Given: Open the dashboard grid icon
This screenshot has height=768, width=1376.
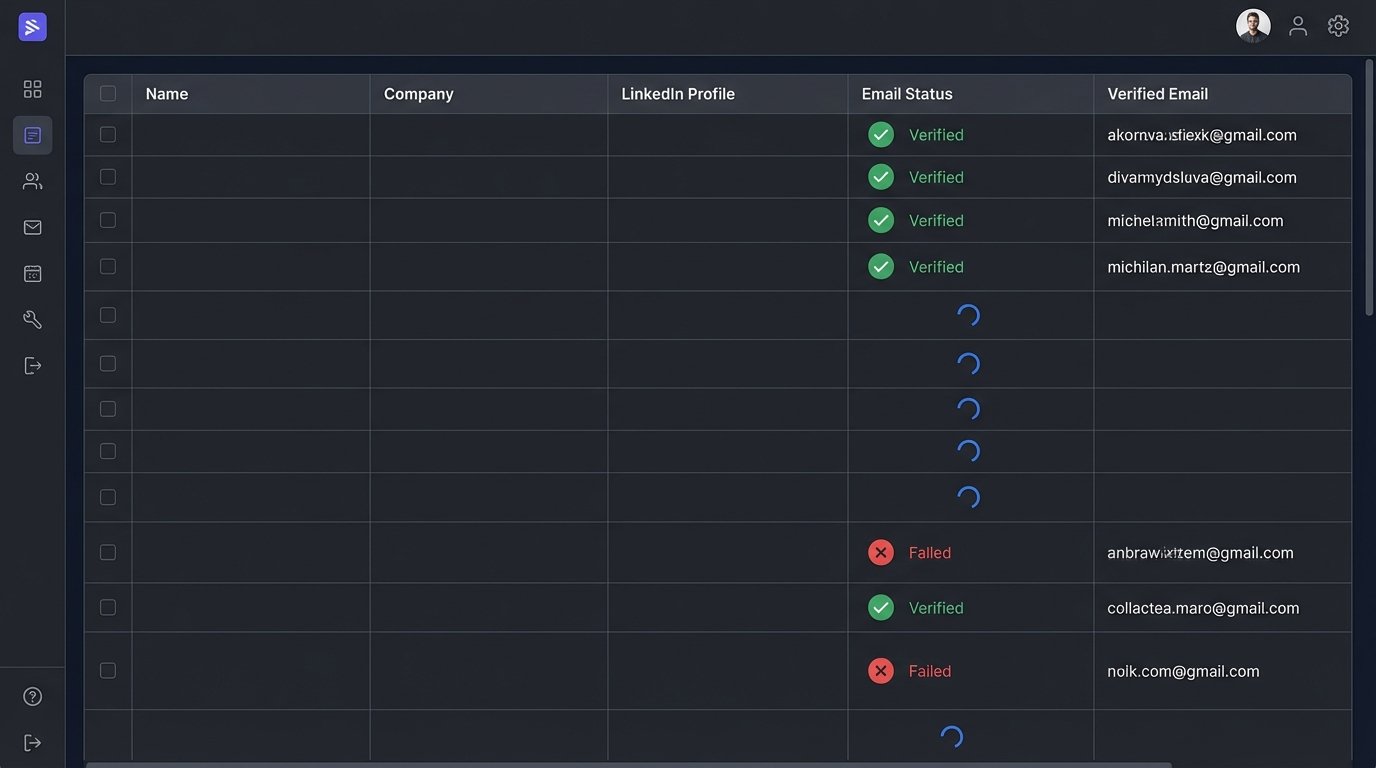Looking at the screenshot, I should click(x=32, y=89).
